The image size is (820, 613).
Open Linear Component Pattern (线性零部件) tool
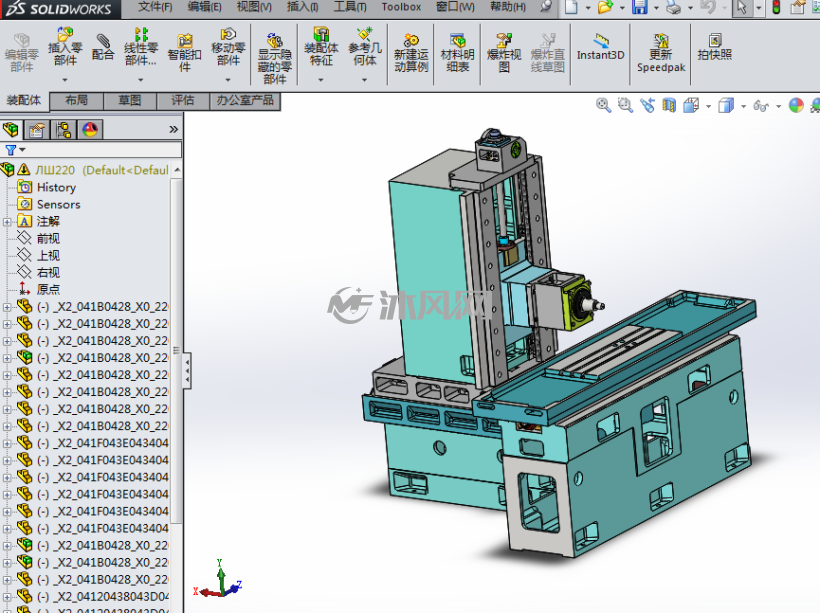(140, 47)
